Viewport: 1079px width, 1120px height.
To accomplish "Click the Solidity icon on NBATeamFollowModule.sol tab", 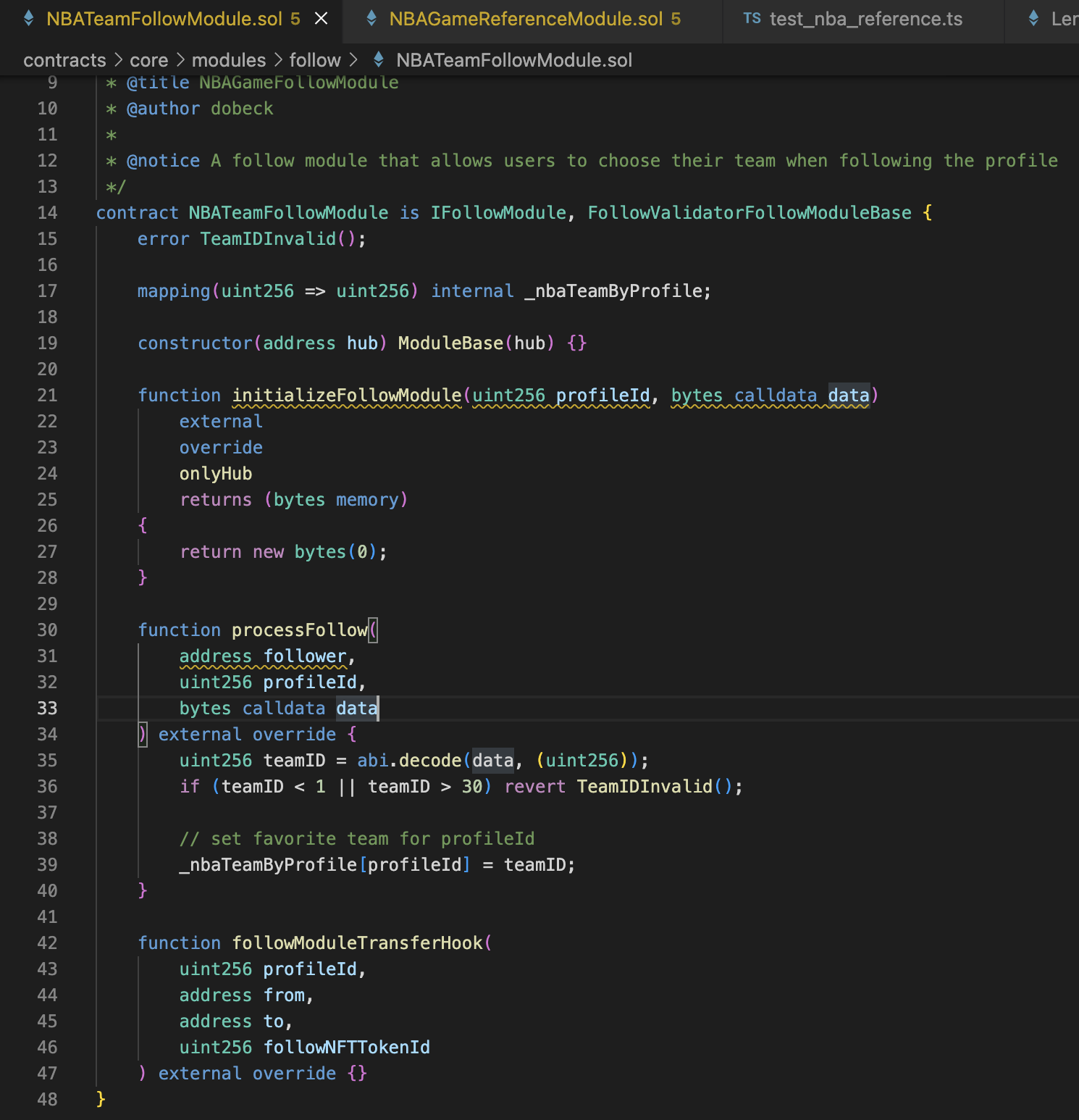I will pos(29,19).
